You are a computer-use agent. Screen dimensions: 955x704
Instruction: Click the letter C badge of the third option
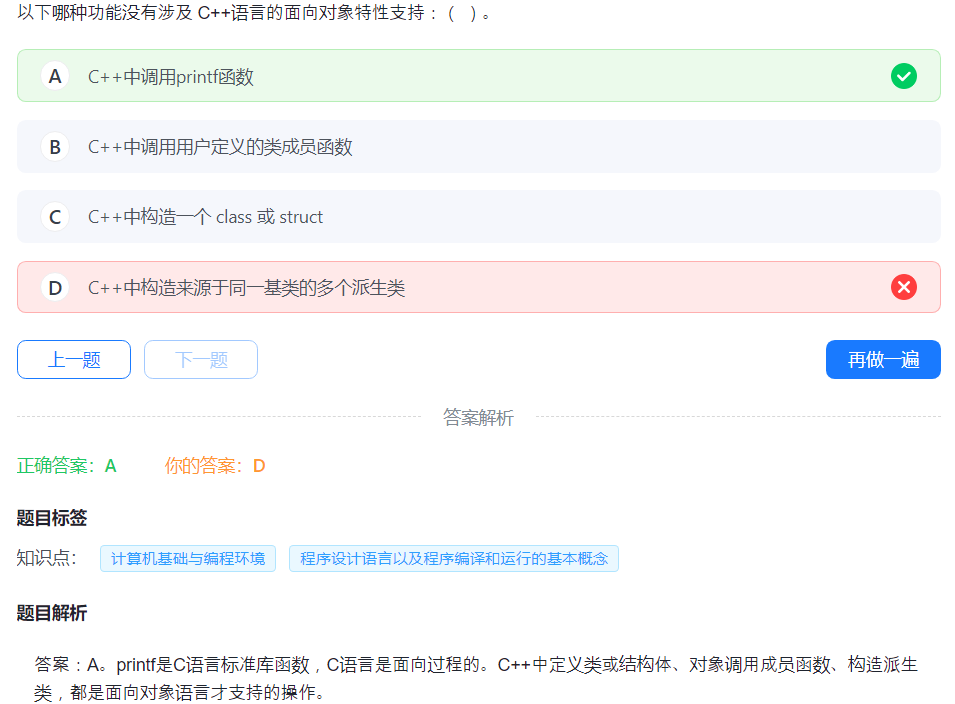[x=55, y=217]
